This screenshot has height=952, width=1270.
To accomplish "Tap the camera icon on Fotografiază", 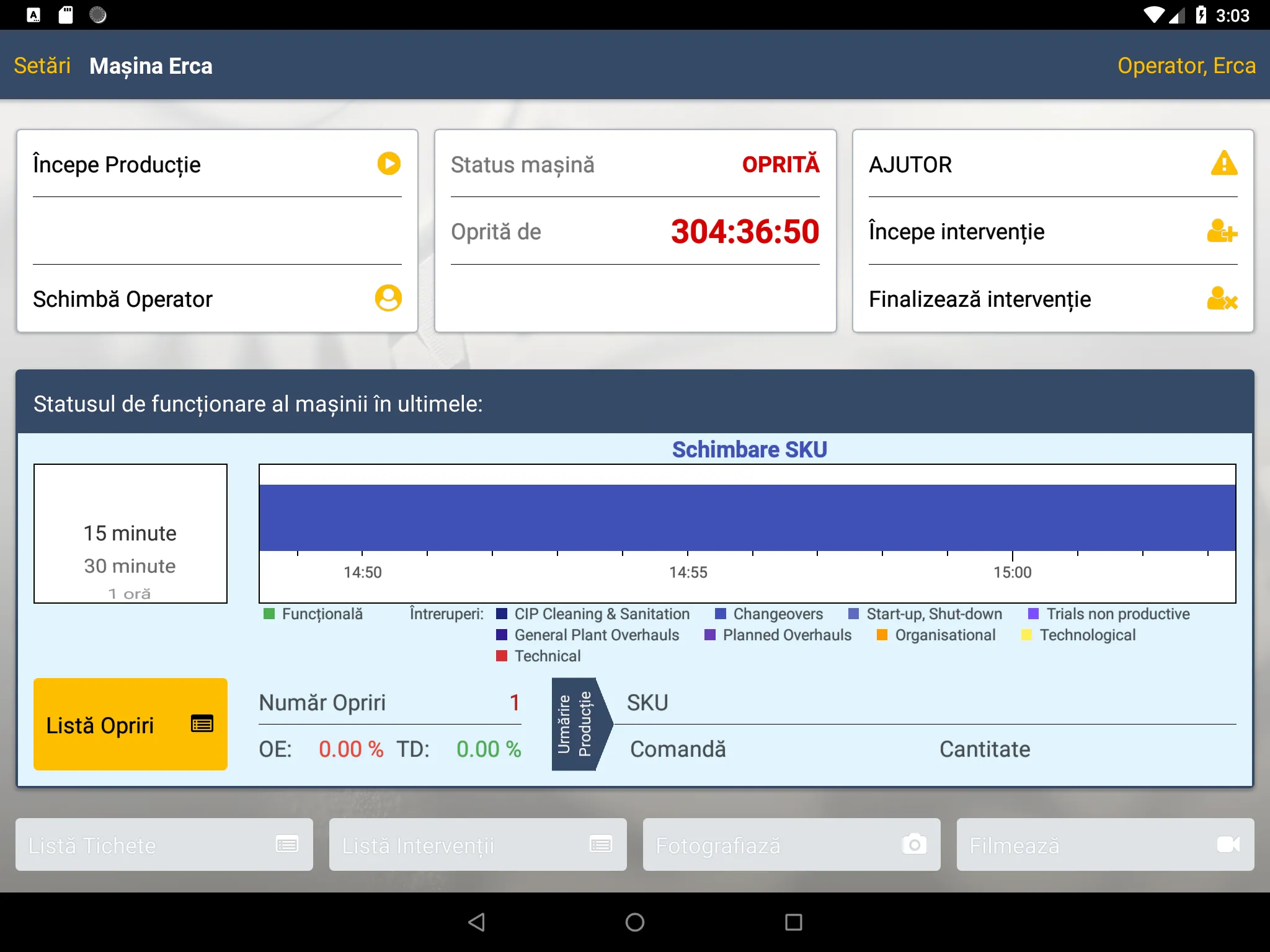I will coord(914,844).
